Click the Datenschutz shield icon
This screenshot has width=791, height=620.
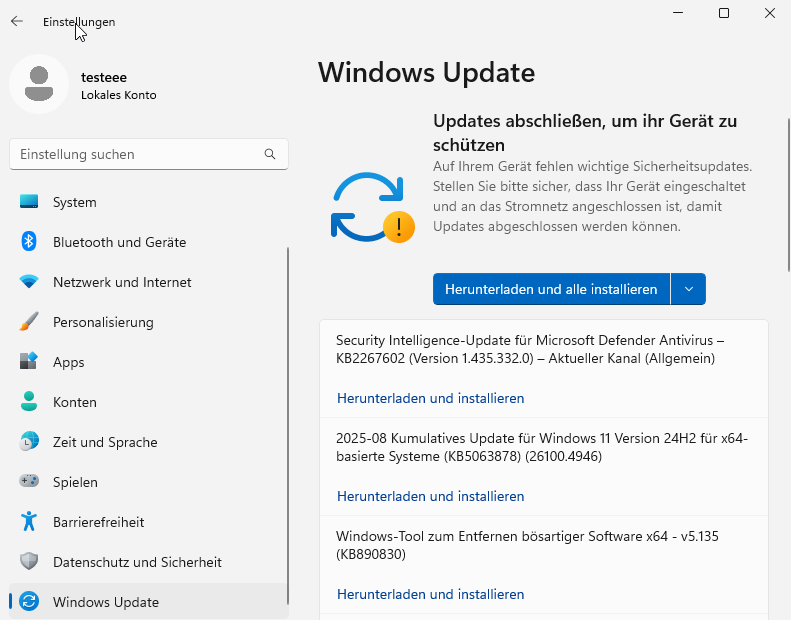click(29, 562)
